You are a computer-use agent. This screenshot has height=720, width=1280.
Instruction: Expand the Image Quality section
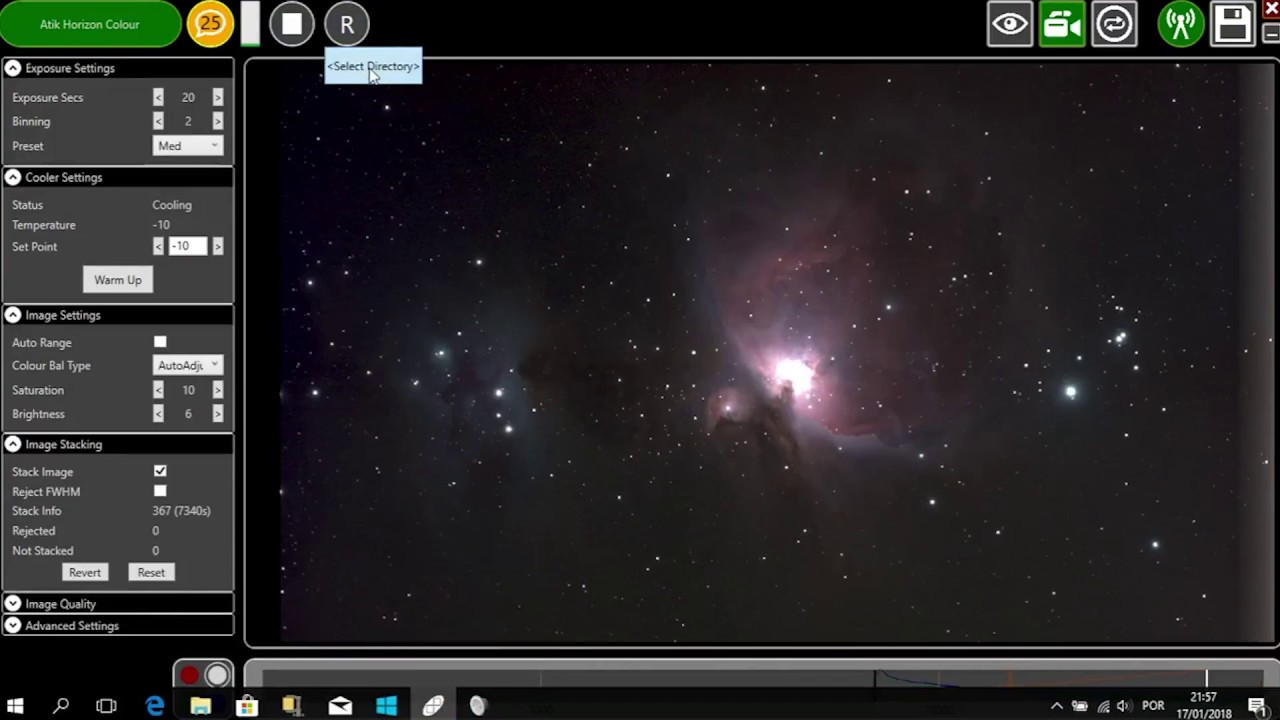13,604
